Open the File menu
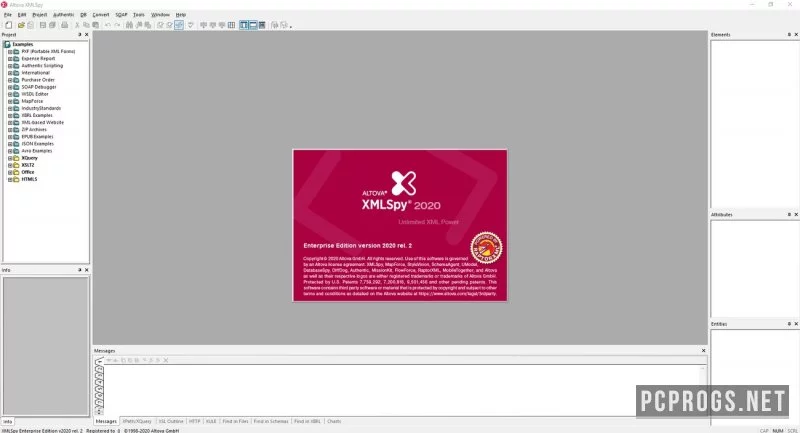This screenshot has width=800, height=433. click(8, 15)
